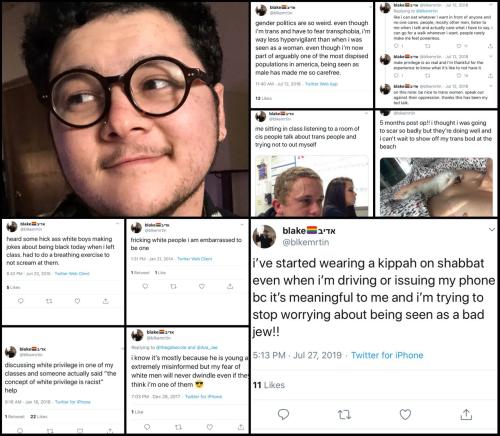
Task: Reply to the 'hick ass white boys' tweet
Action: coord(21,301)
